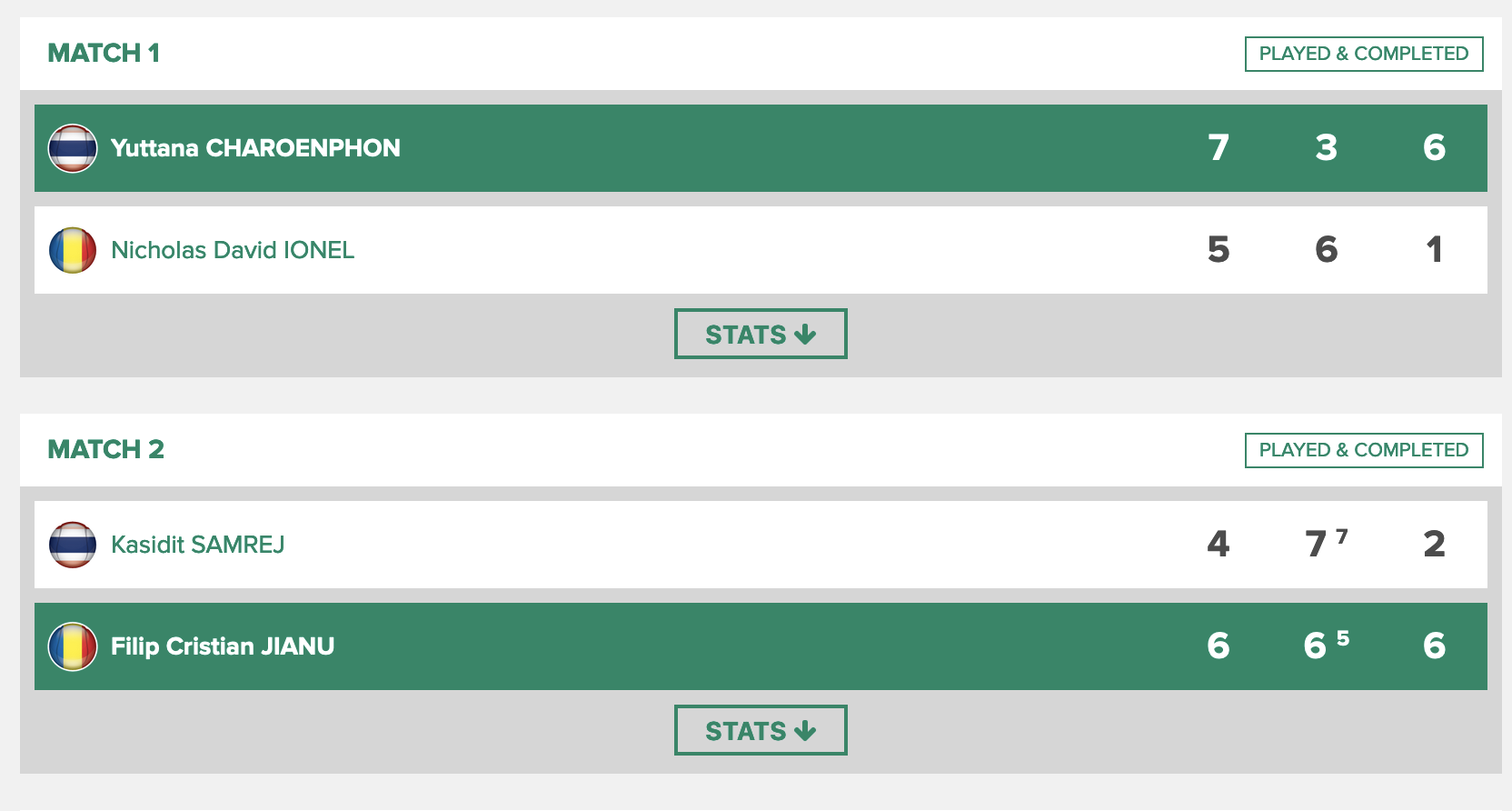
Task: Click Charoenphon's second set score of 3
Action: pos(1326,147)
